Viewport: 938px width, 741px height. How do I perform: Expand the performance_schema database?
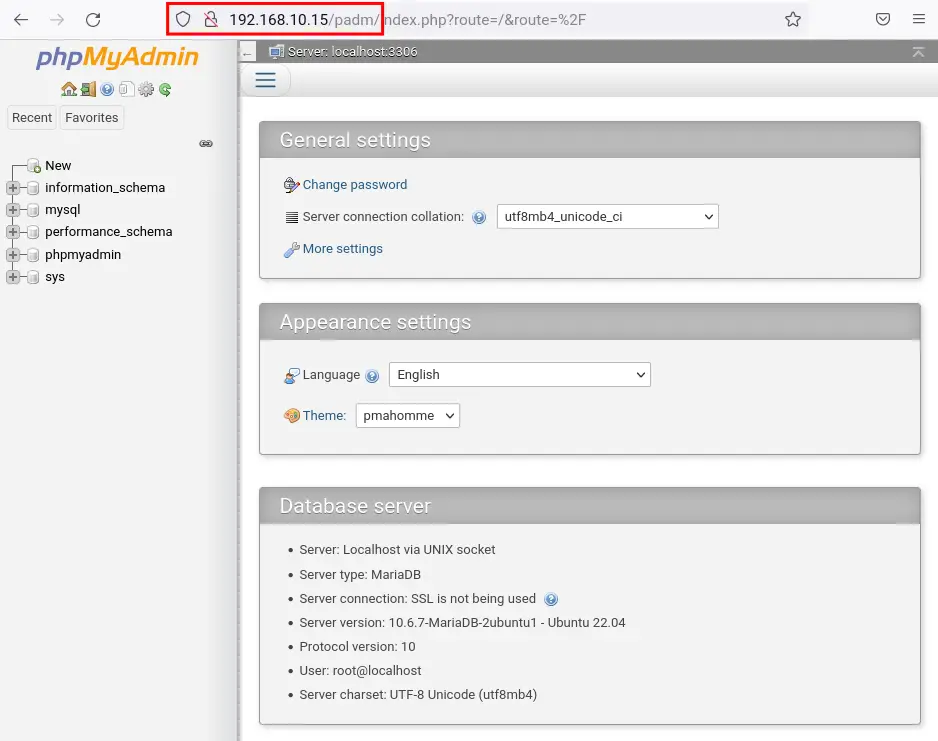click(13, 232)
